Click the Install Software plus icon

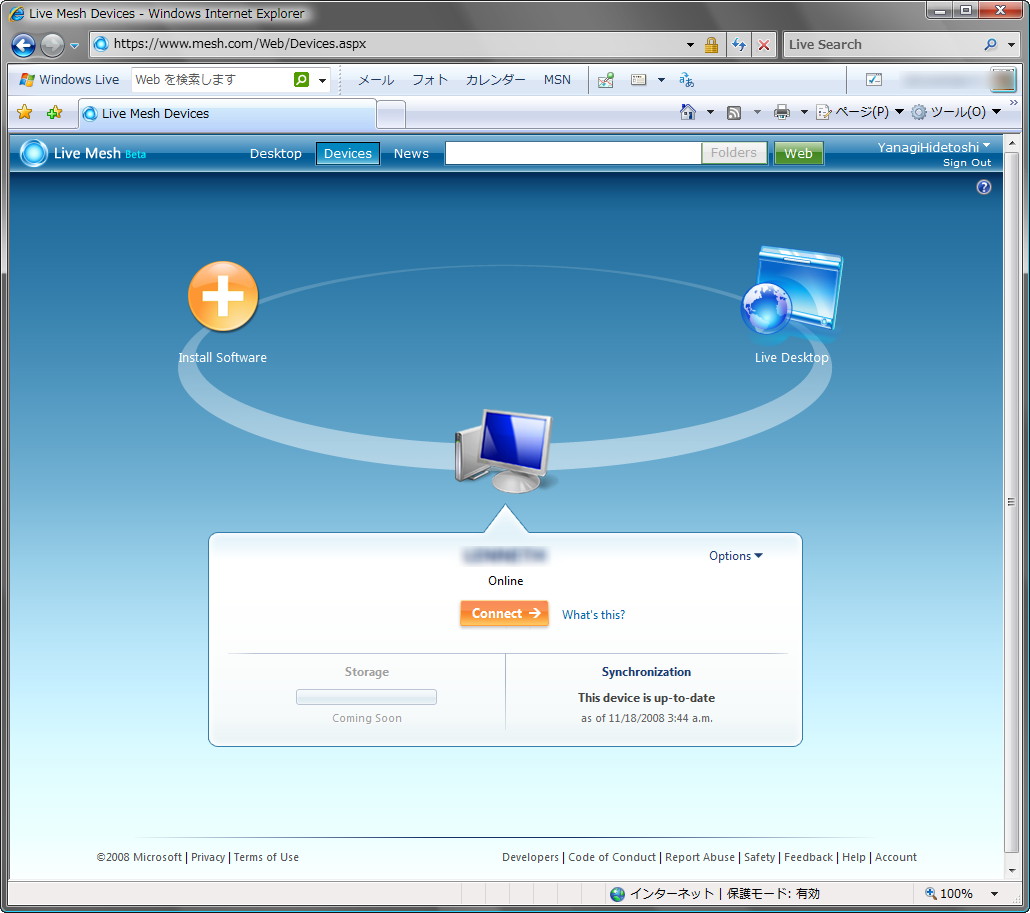pyautogui.click(x=223, y=296)
